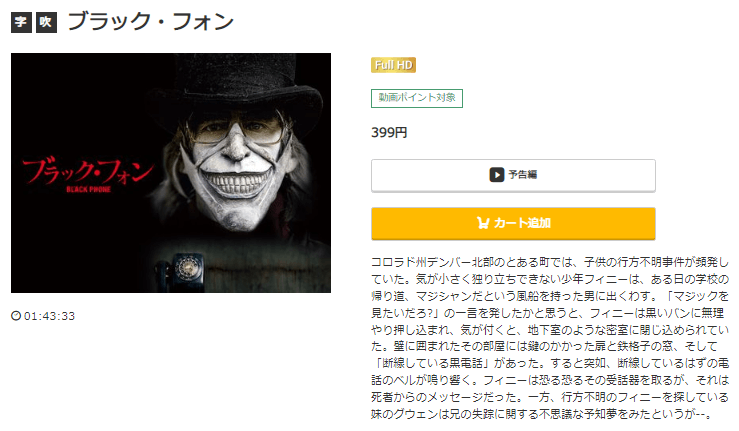The height and width of the screenshot is (431, 739).
Task: Select the 動画ポイント対象 green label
Action: (x=417, y=98)
